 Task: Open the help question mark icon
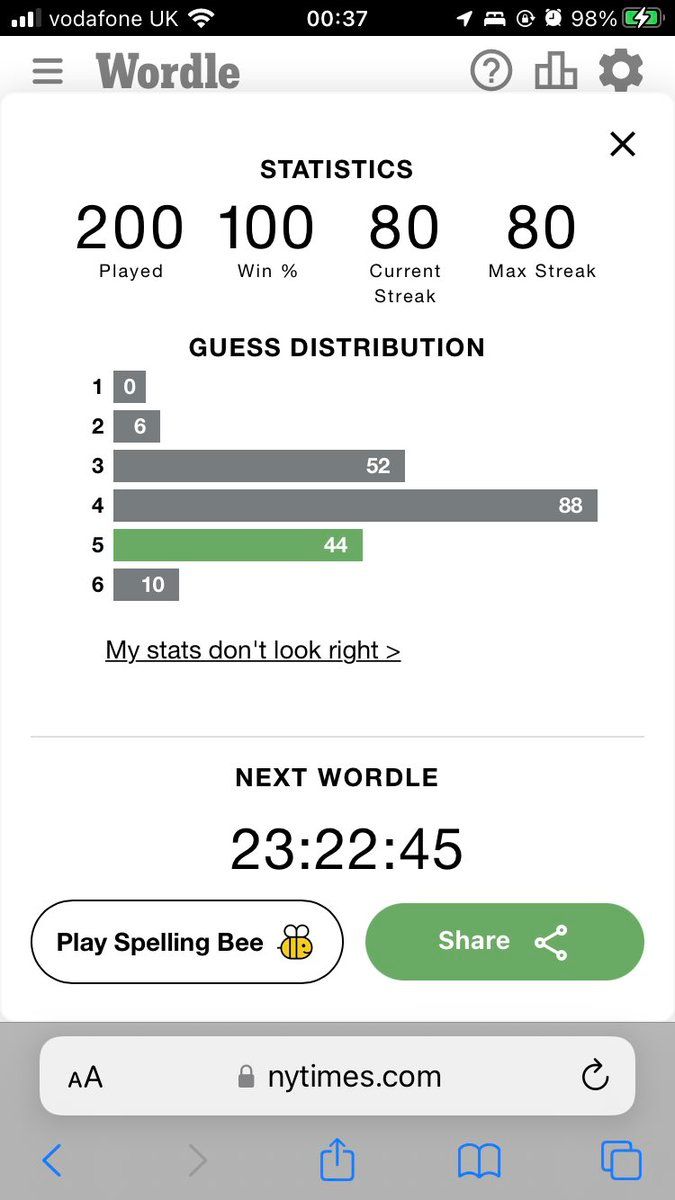(x=491, y=71)
